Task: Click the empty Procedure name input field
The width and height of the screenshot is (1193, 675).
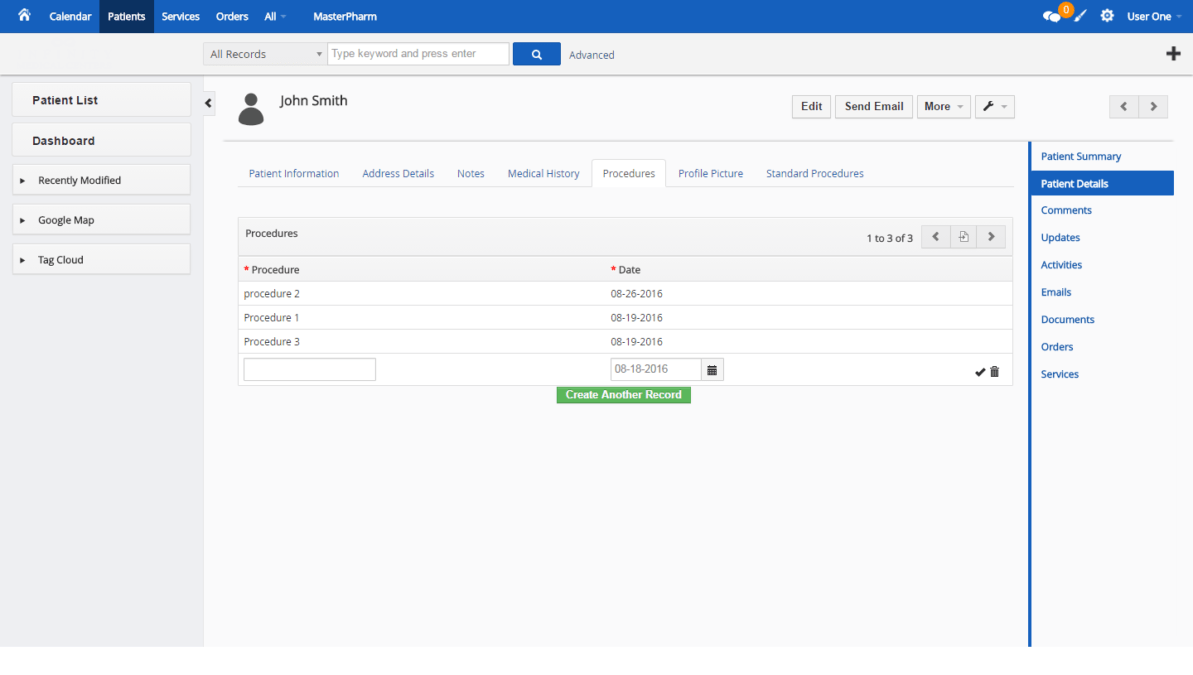Action: [x=309, y=369]
